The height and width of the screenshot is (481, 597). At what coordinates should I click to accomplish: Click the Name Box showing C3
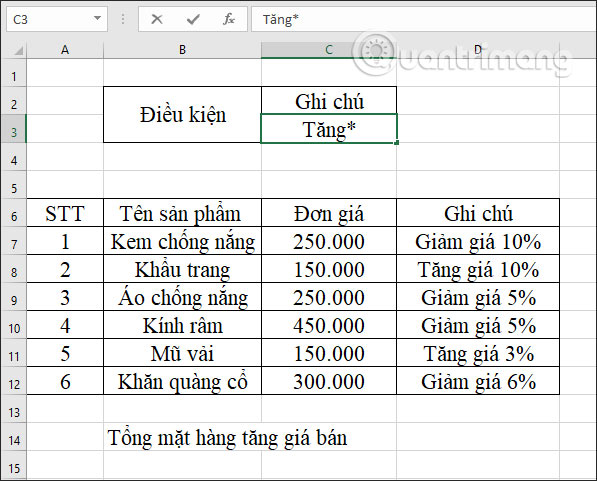[57, 19]
